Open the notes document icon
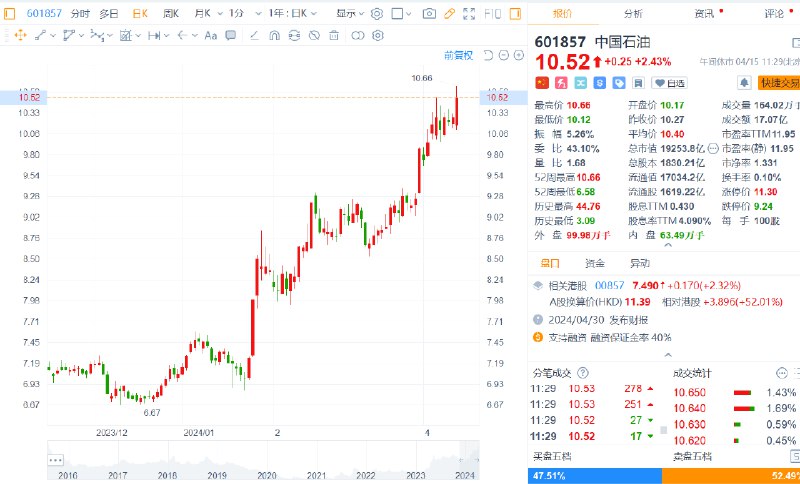The width and height of the screenshot is (800, 484). (638, 83)
